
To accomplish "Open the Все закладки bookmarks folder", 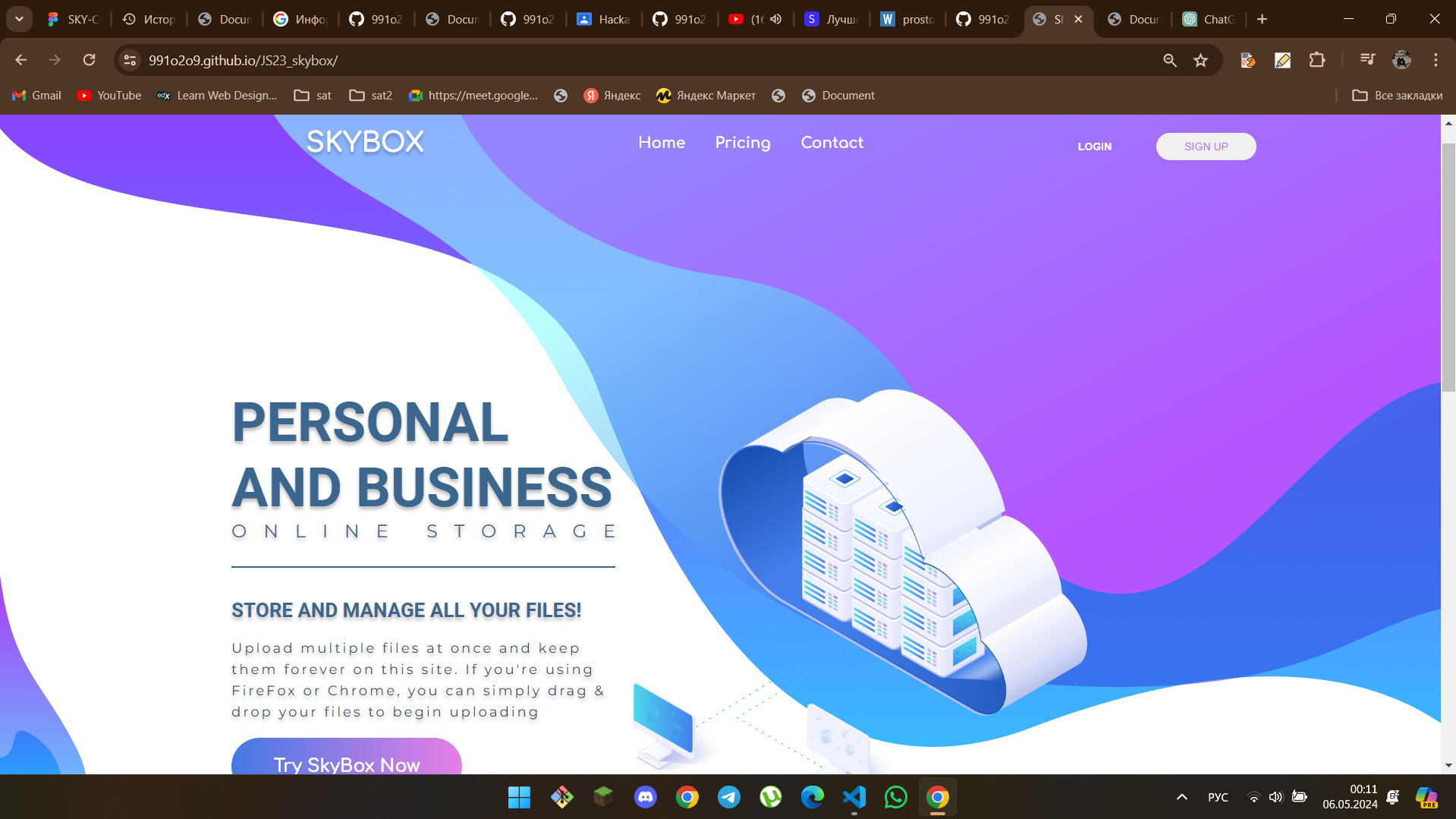I will (x=1397, y=96).
